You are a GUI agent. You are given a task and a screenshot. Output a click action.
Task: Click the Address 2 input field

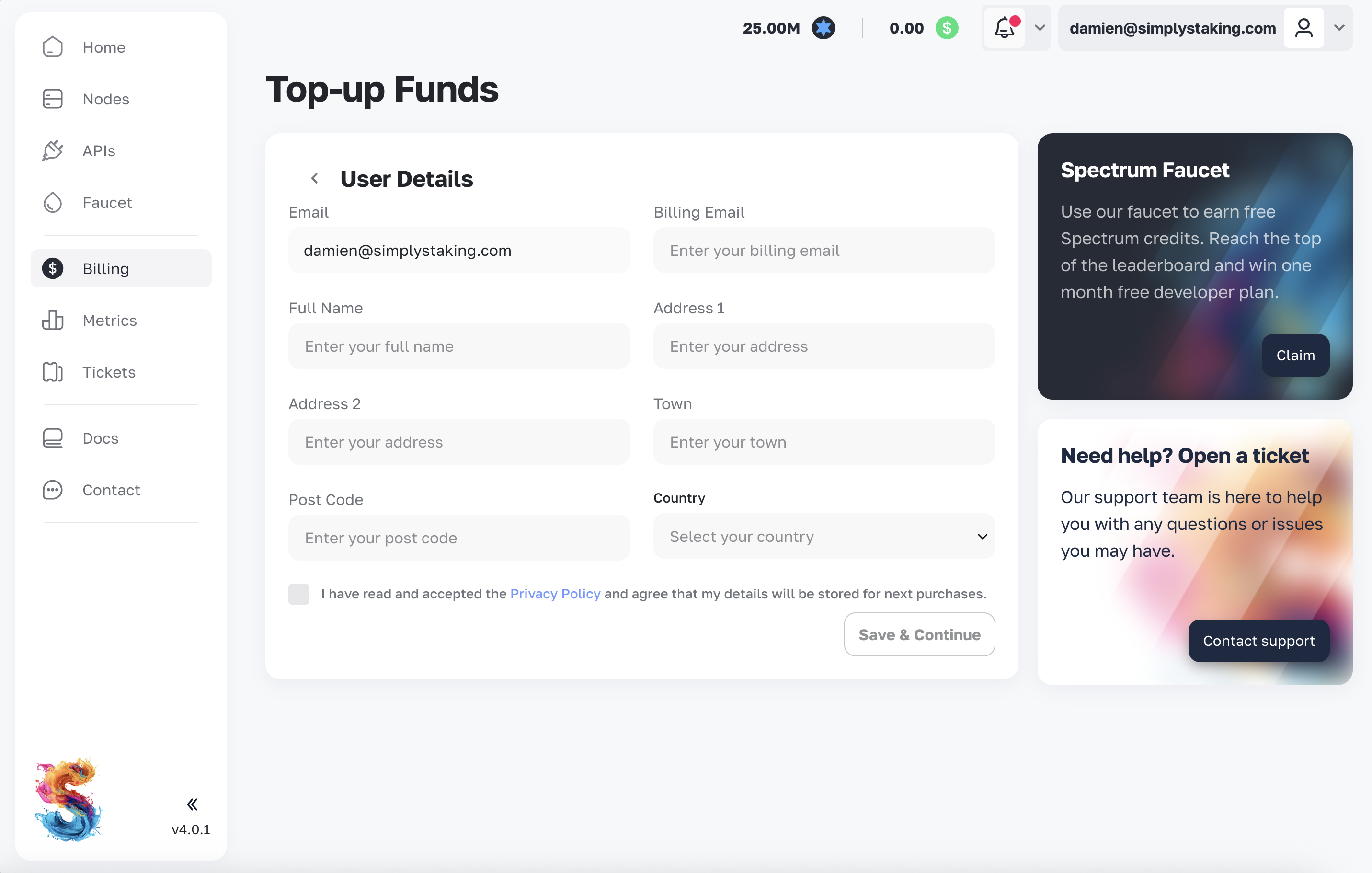click(459, 442)
